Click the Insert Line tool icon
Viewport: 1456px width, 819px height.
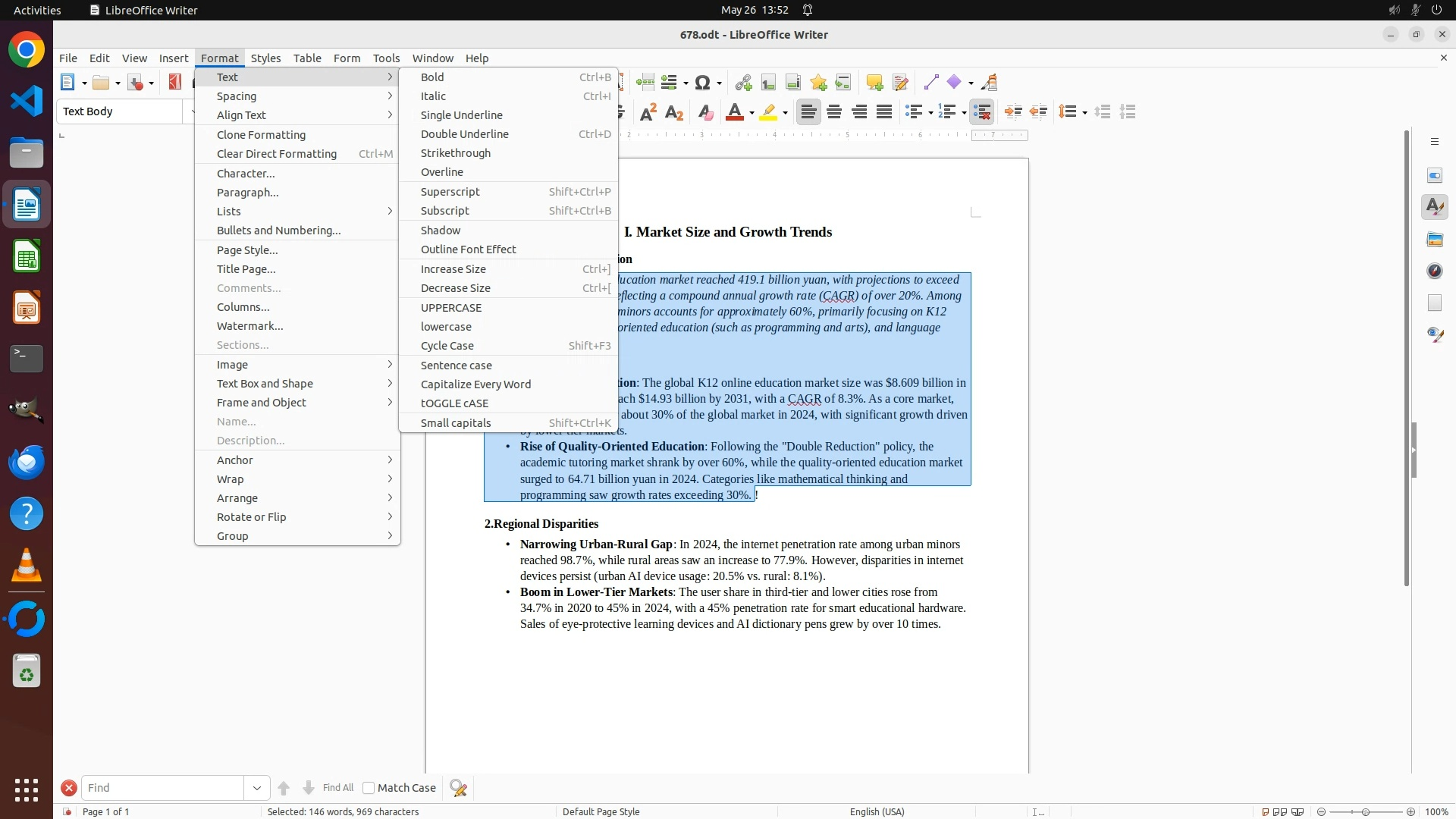tap(931, 83)
